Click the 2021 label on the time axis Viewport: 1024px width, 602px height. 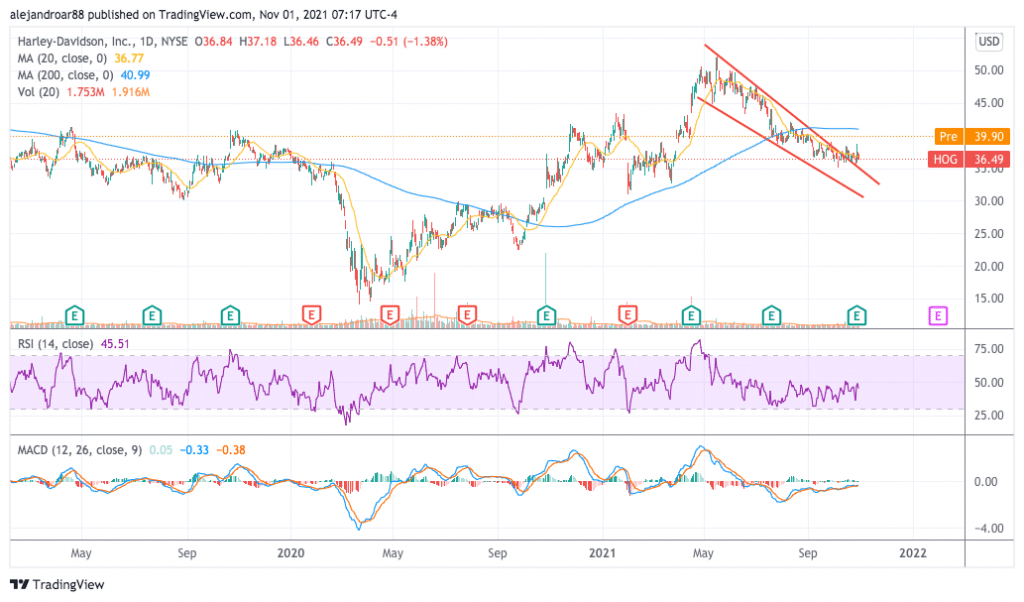[602, 553]
